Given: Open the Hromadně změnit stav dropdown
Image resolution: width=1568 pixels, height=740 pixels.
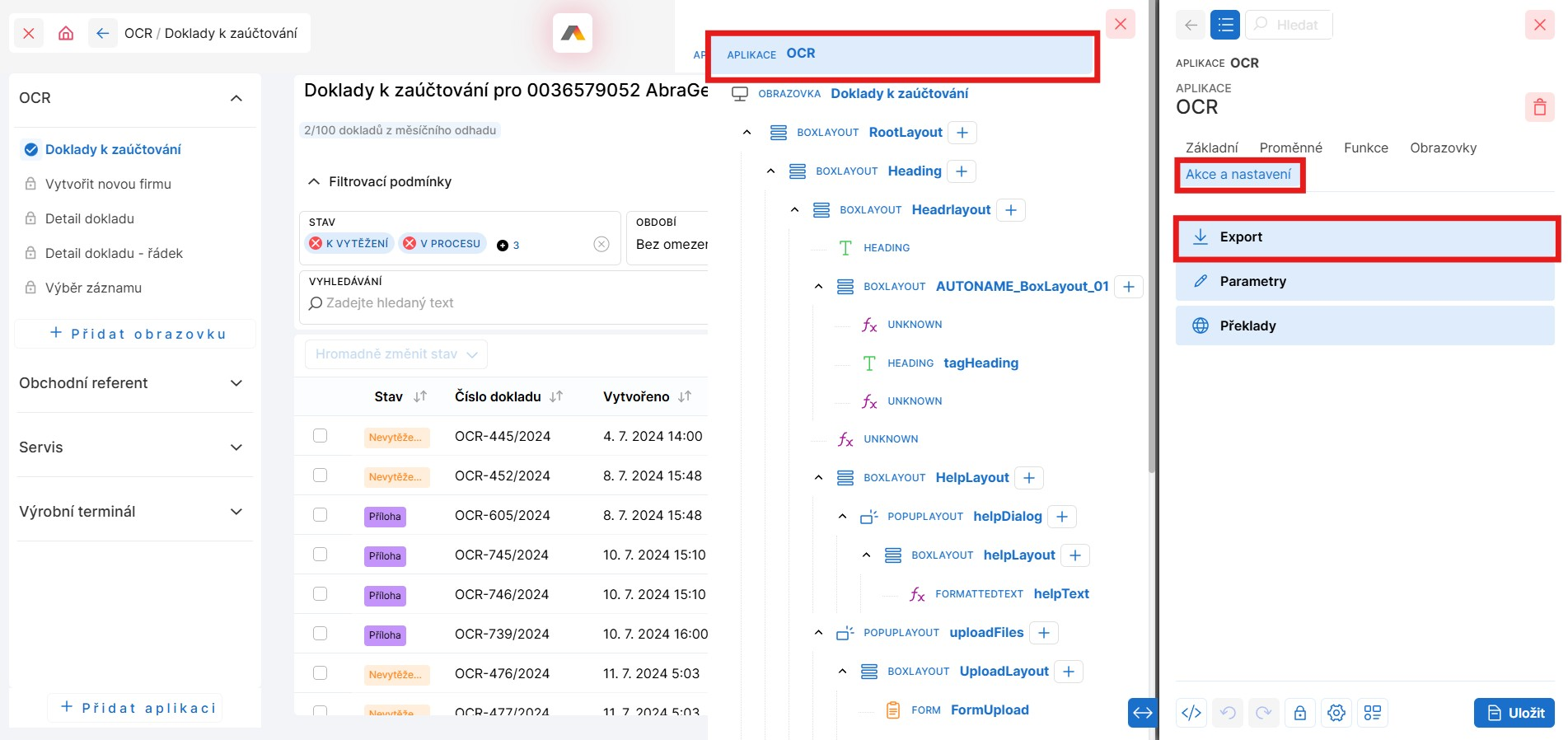Looking at the screenshot, I should (x=396, y=354).
